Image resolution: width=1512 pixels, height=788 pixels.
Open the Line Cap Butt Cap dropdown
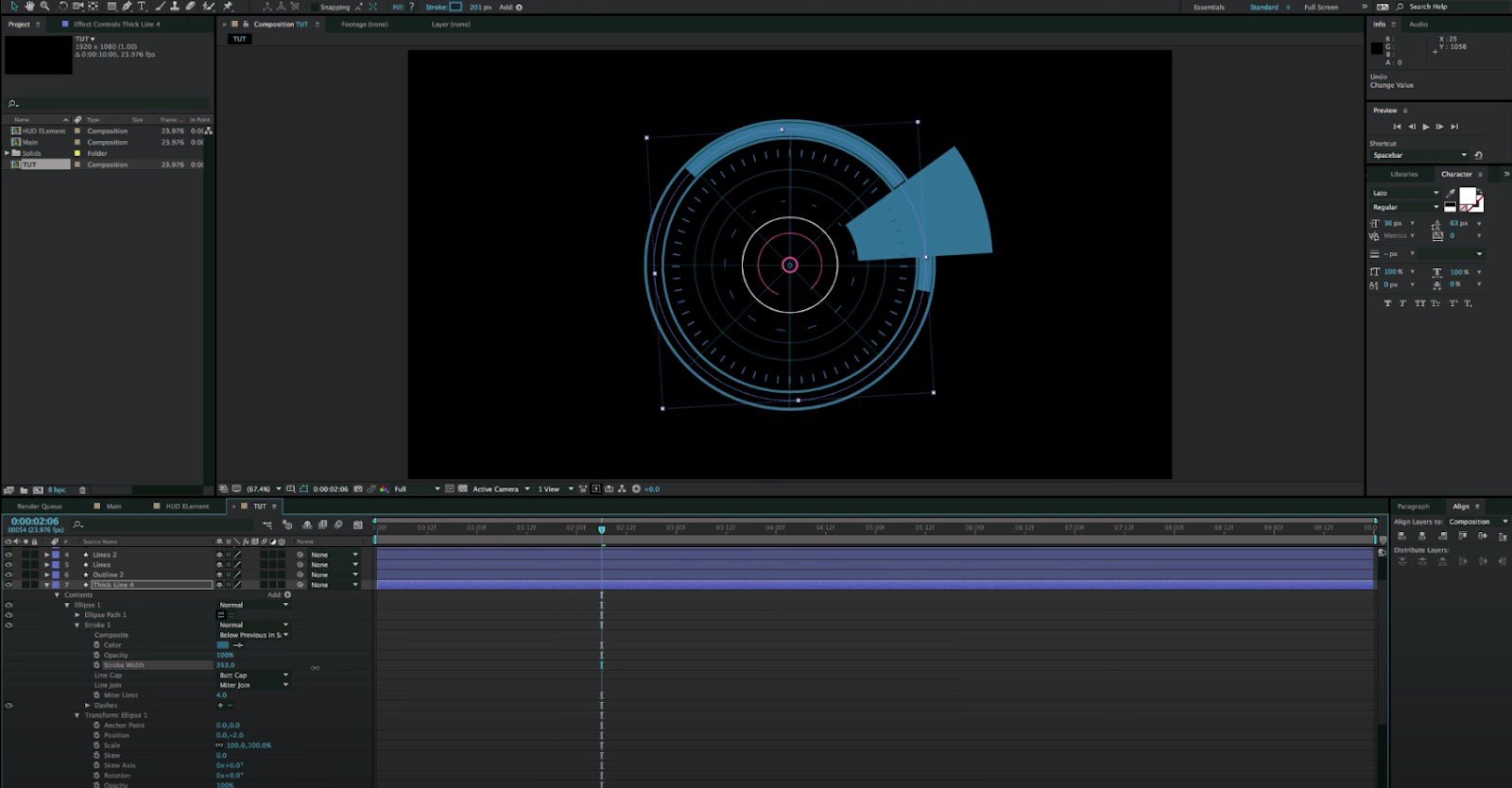[x=253, y=676]
